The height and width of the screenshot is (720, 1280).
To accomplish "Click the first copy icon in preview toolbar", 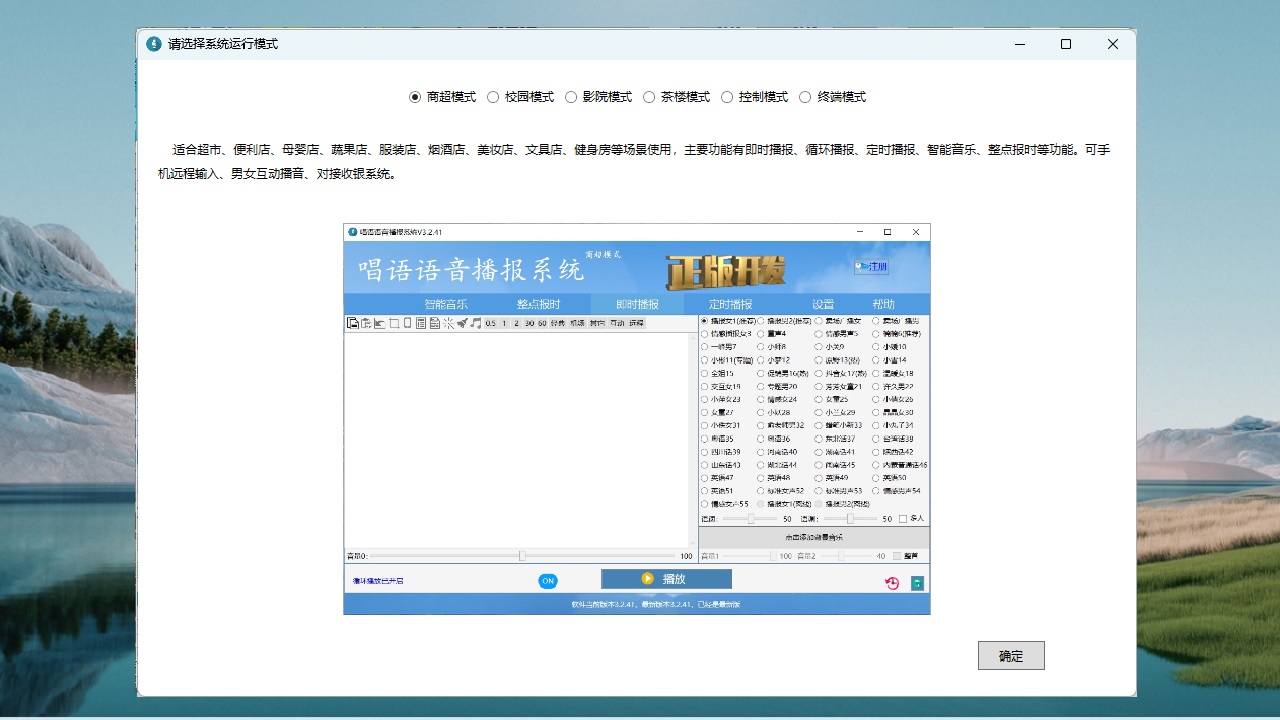I will [353, 323].
